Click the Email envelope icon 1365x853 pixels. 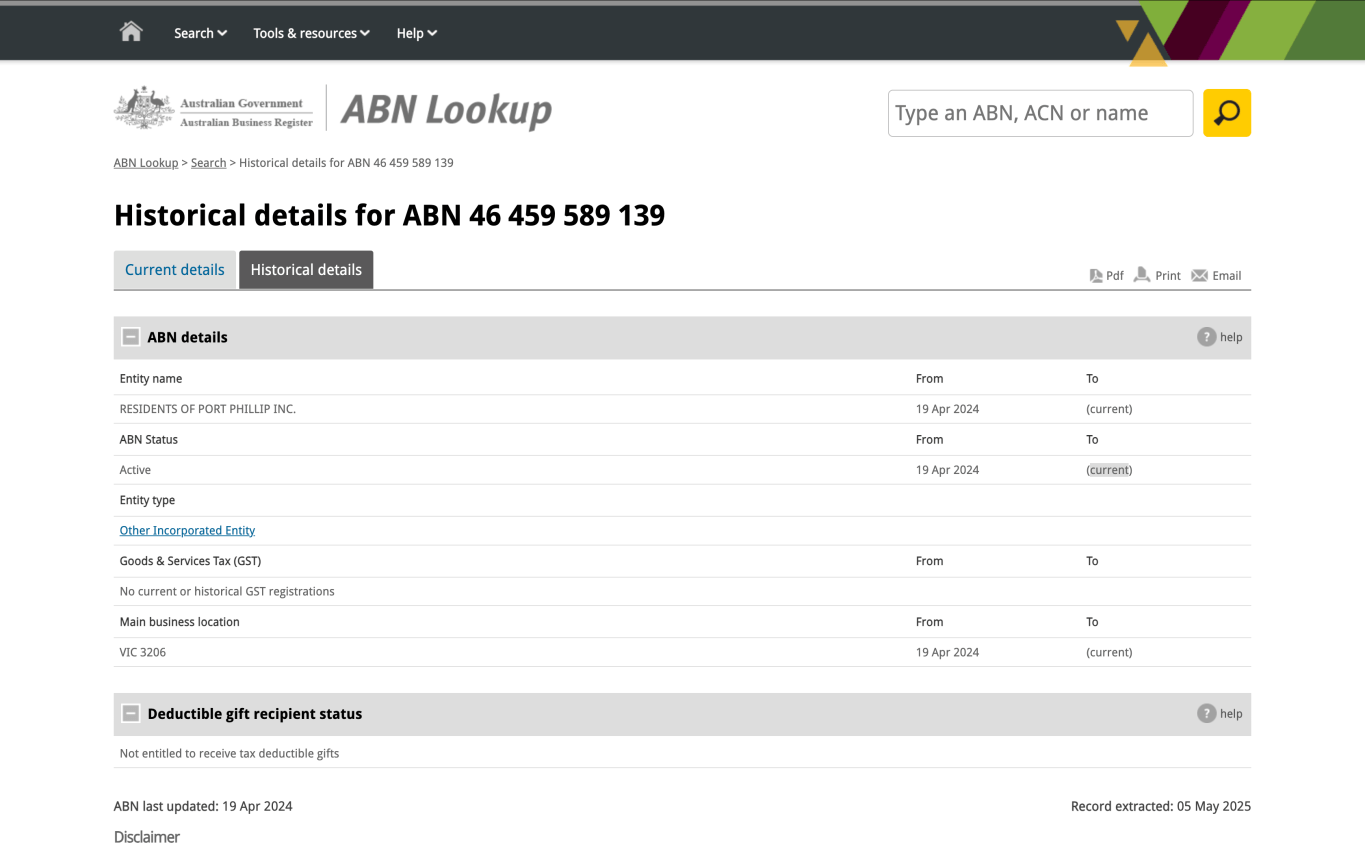(x=1199, y=276)
